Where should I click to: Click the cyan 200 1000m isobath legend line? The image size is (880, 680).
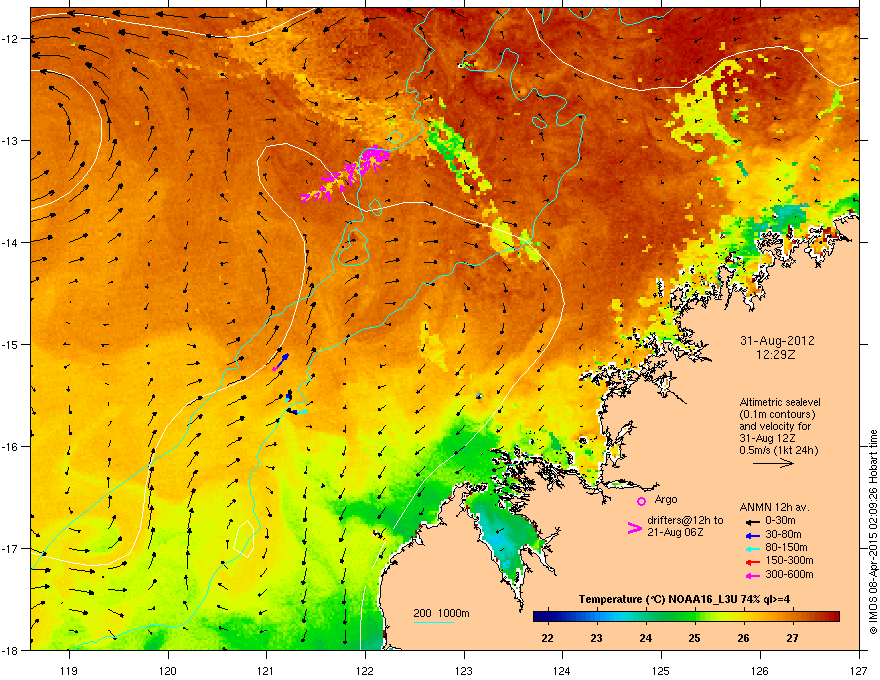tap(433, 622)
